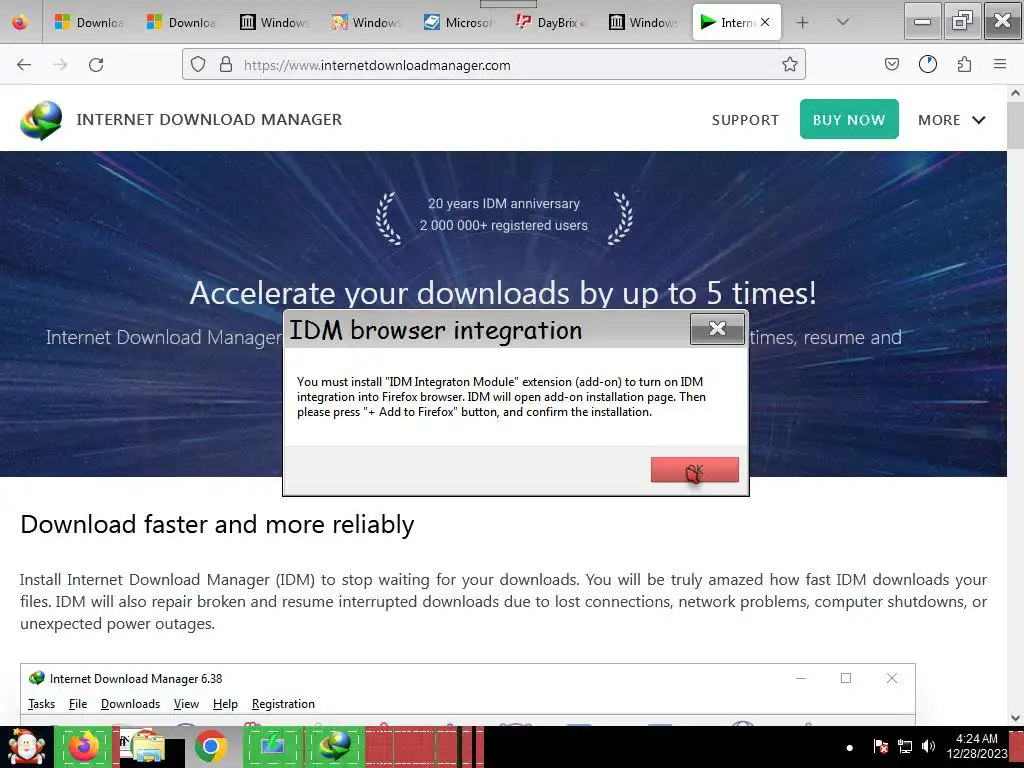Screen dimensions: 1024x768
Task: Close the active Internet Download Manager tab
Action: pos(765,22)
